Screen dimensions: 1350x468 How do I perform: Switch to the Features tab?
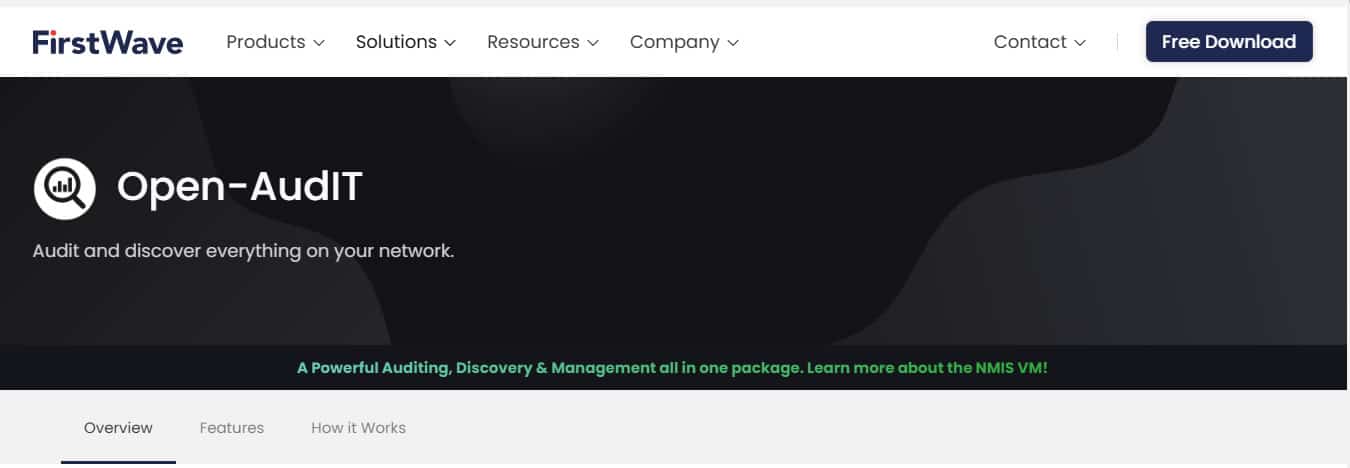coord(232,428)
